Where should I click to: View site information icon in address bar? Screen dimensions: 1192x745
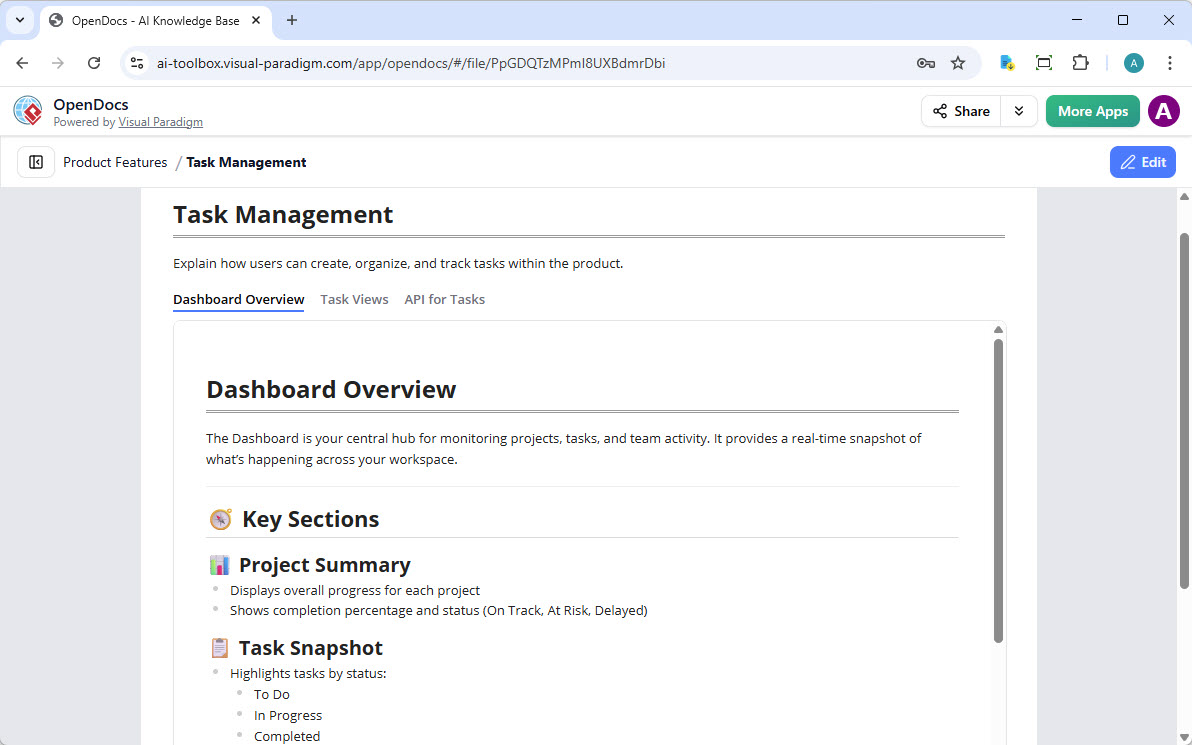[x=138, y=63]
